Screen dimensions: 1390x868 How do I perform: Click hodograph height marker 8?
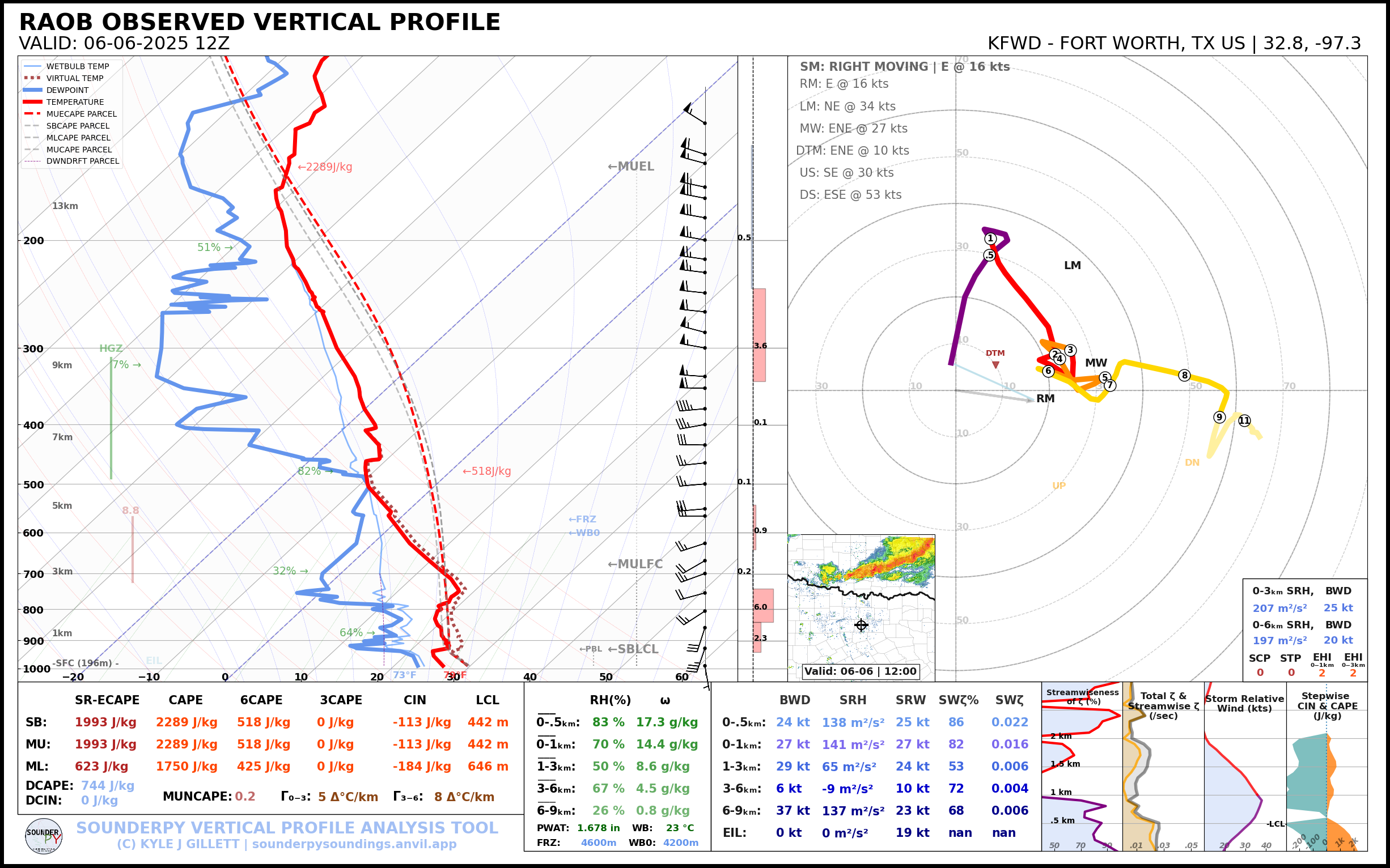coord(1184,376)
